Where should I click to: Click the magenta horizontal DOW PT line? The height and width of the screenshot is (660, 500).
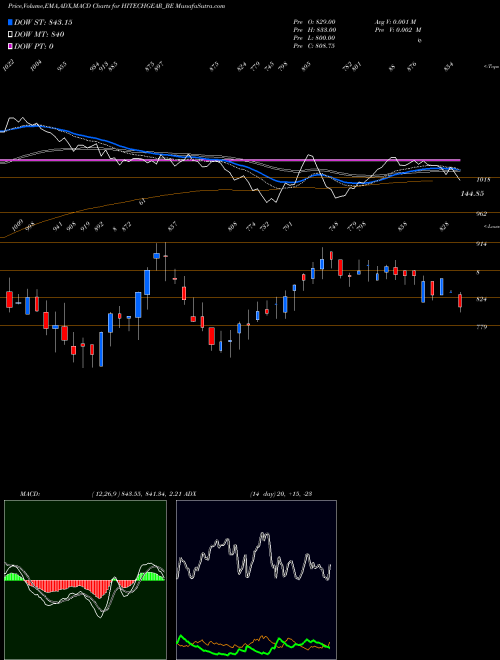230,160
